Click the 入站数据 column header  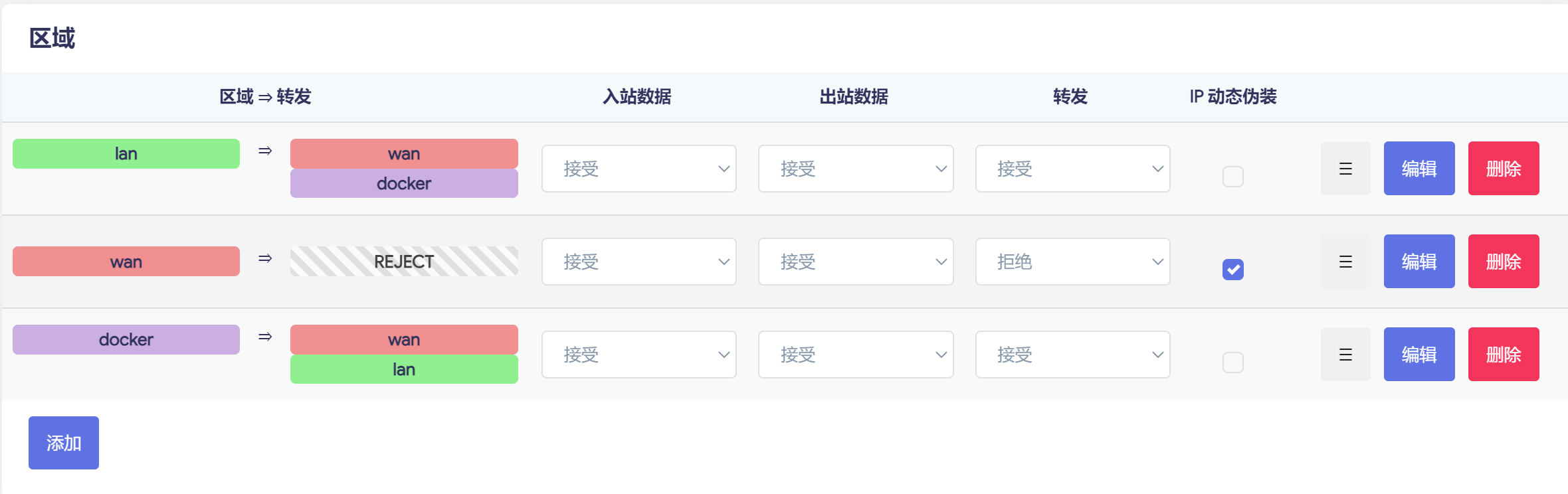[637, 97]
